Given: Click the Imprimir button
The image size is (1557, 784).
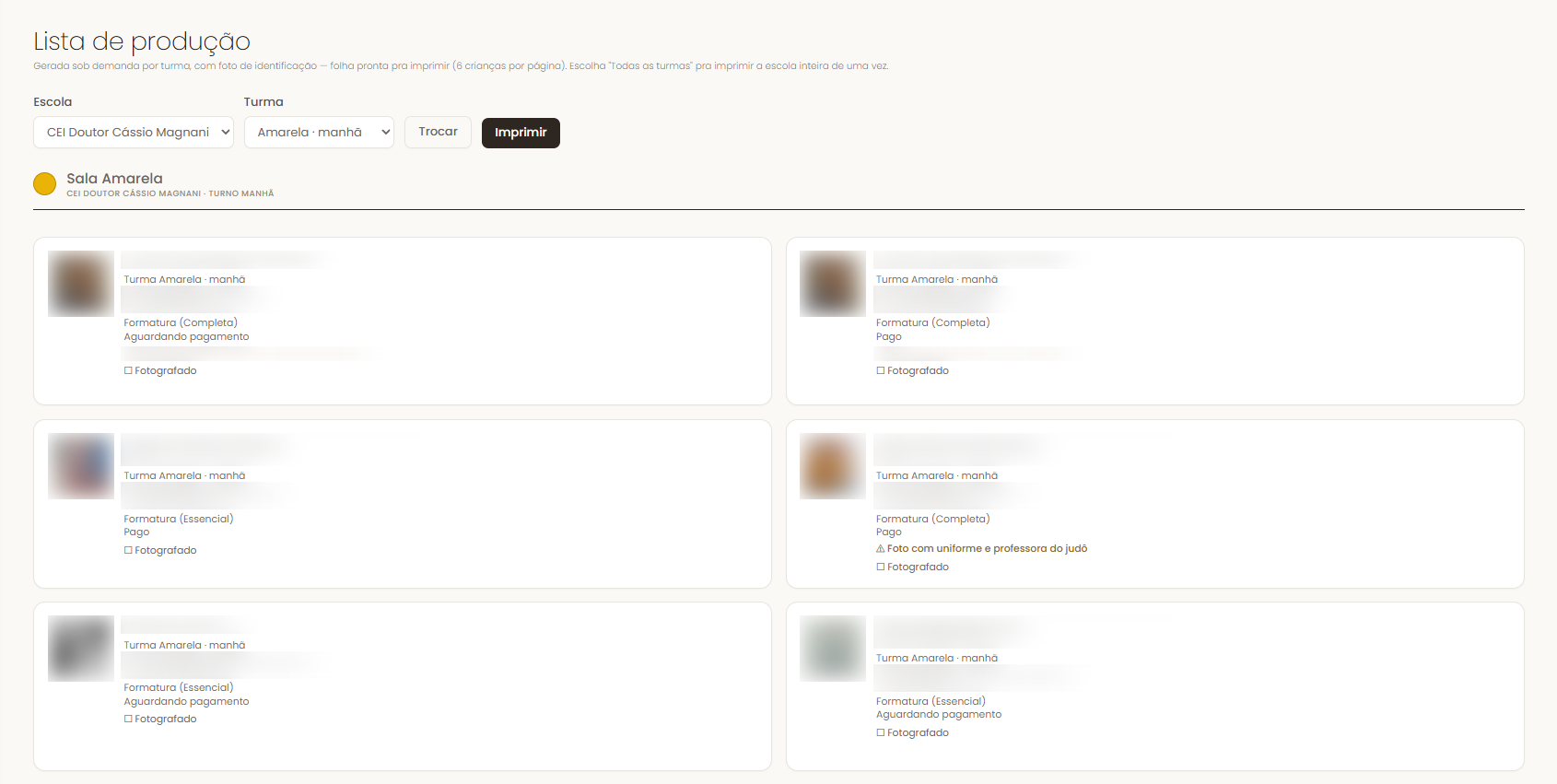Looking at the screenshot, I should 521,133.
